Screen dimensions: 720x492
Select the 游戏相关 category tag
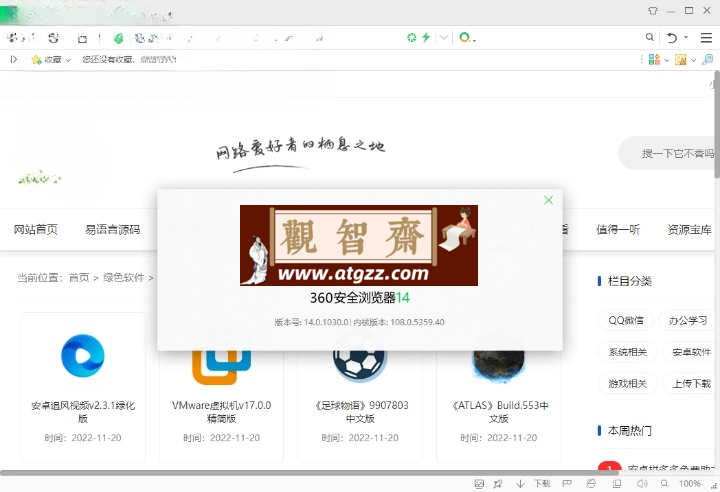(x=628, y=383)
